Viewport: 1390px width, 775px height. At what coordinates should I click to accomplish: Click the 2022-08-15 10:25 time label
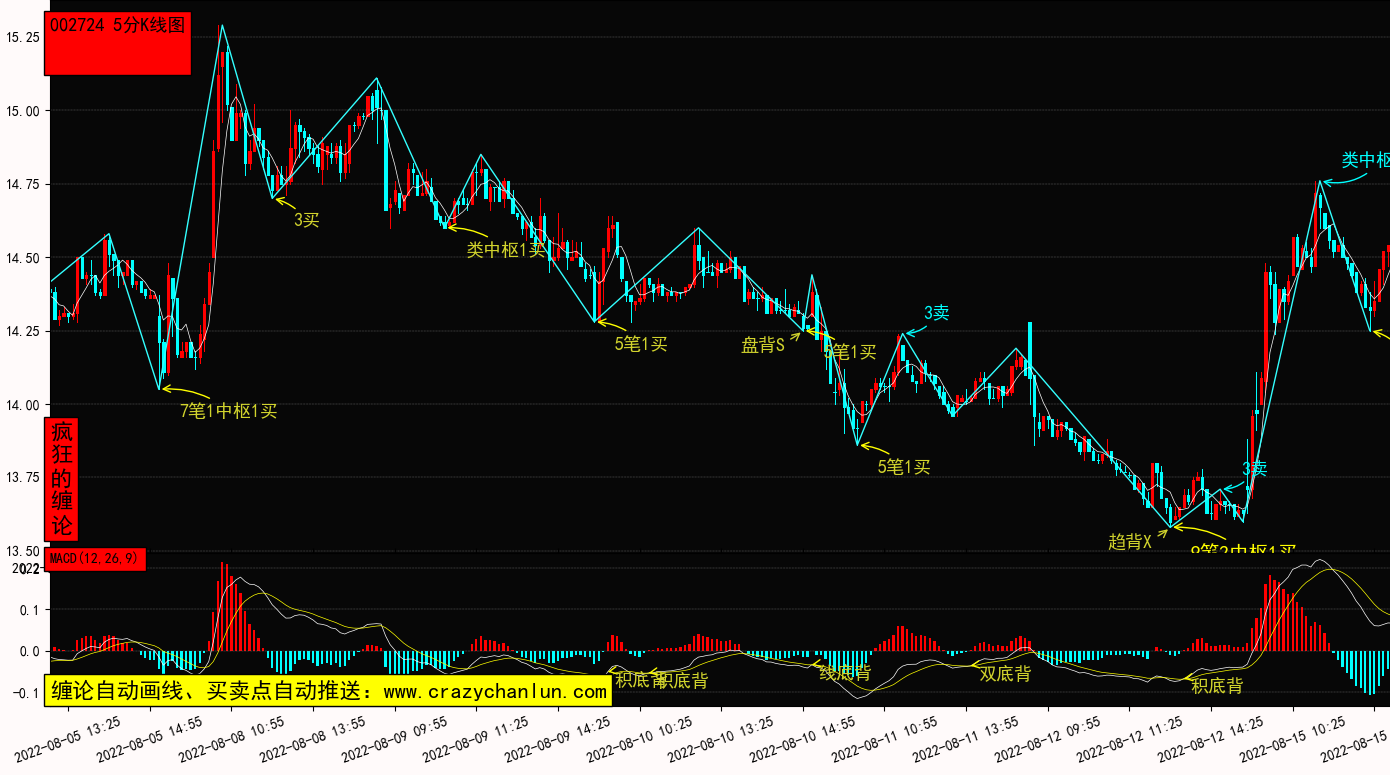pyautogui.click(x=1292, y=738)
